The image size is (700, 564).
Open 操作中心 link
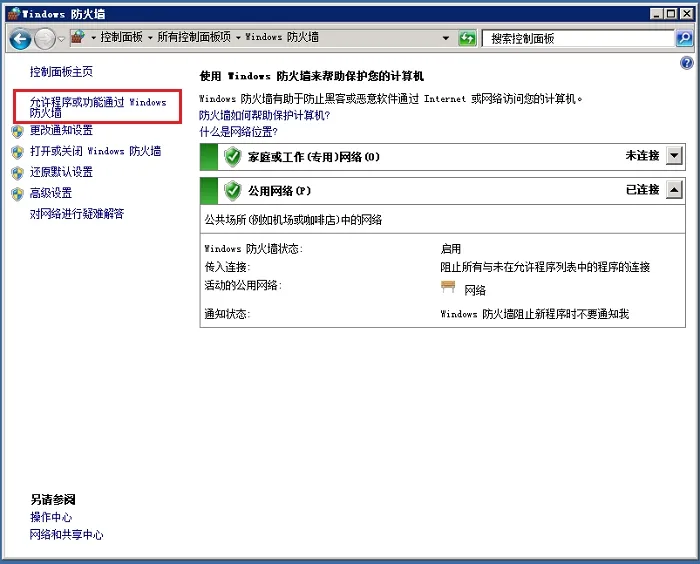coord(50,517)
